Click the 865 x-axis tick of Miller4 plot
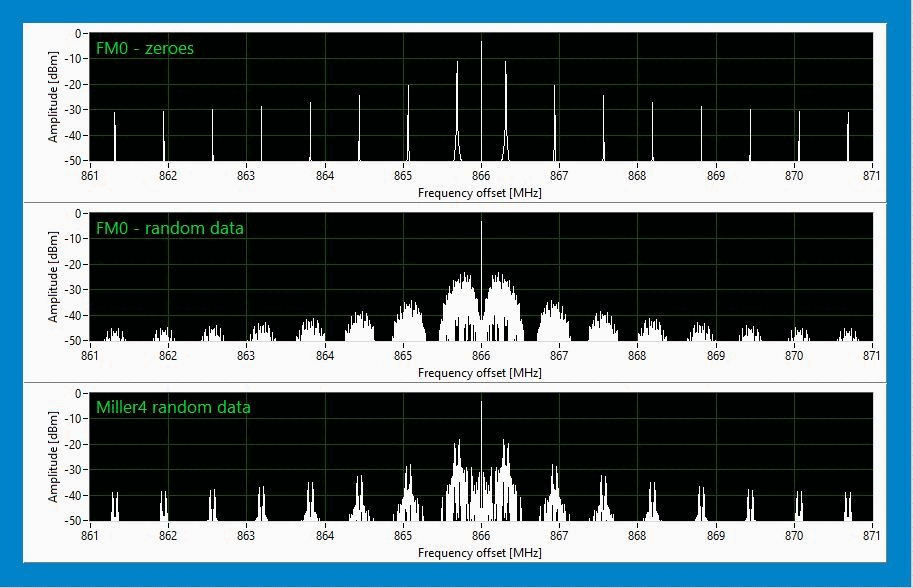 (x=403, y=536)
